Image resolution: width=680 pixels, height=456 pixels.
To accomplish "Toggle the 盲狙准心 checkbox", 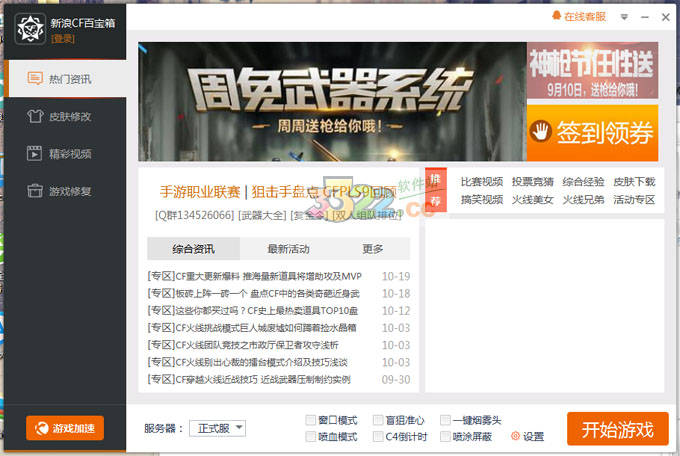I will (x=378, y=421).
